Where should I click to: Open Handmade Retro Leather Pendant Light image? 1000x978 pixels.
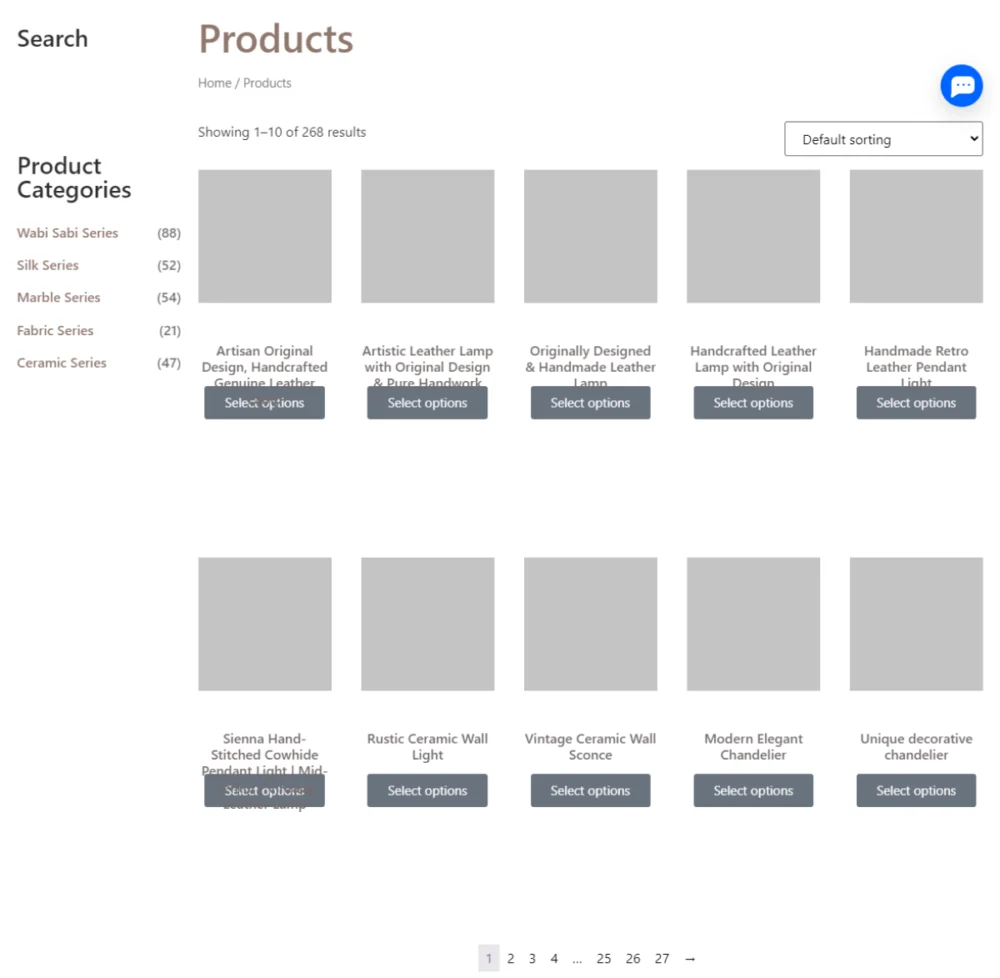click(916, 236)
